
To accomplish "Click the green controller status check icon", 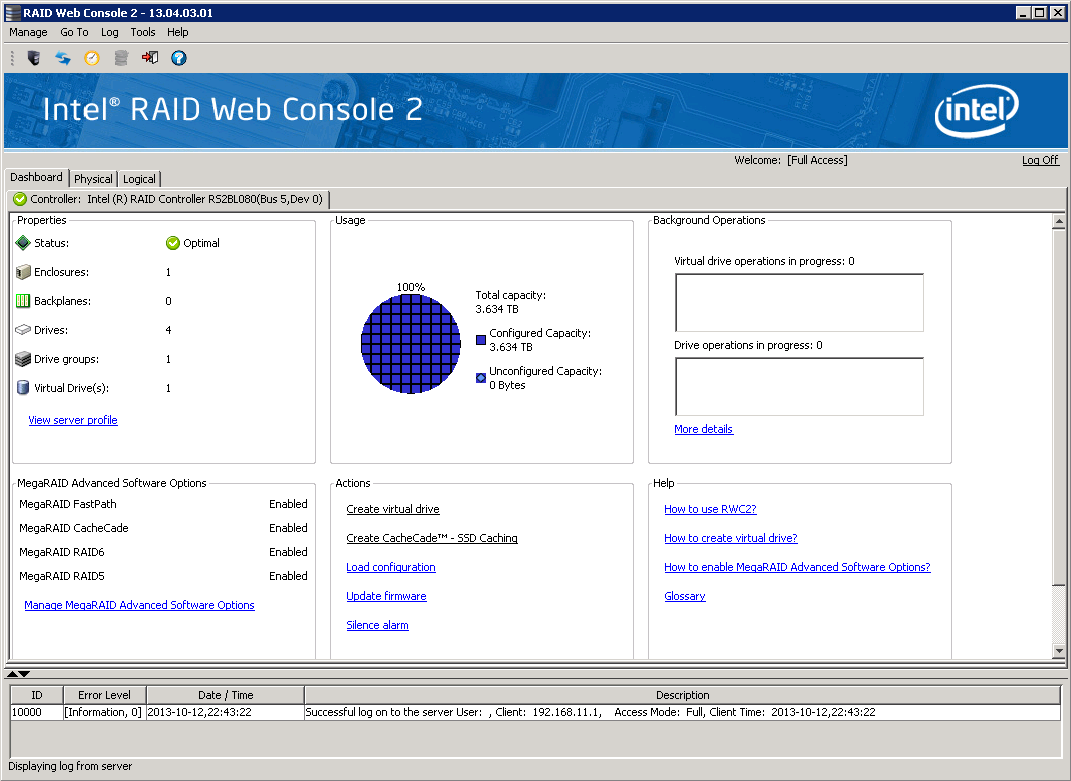I will coord(20,199).
